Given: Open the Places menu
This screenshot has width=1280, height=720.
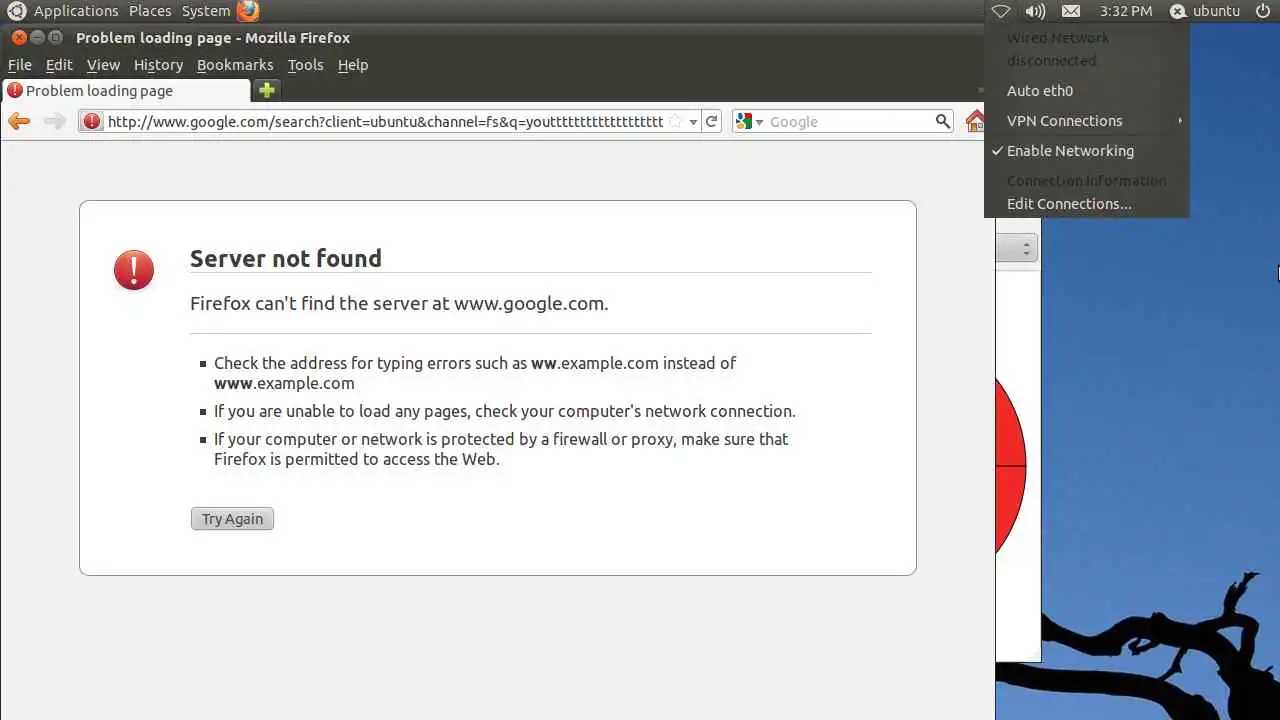Looking at the screenshot, I should [x=150, y=11].
